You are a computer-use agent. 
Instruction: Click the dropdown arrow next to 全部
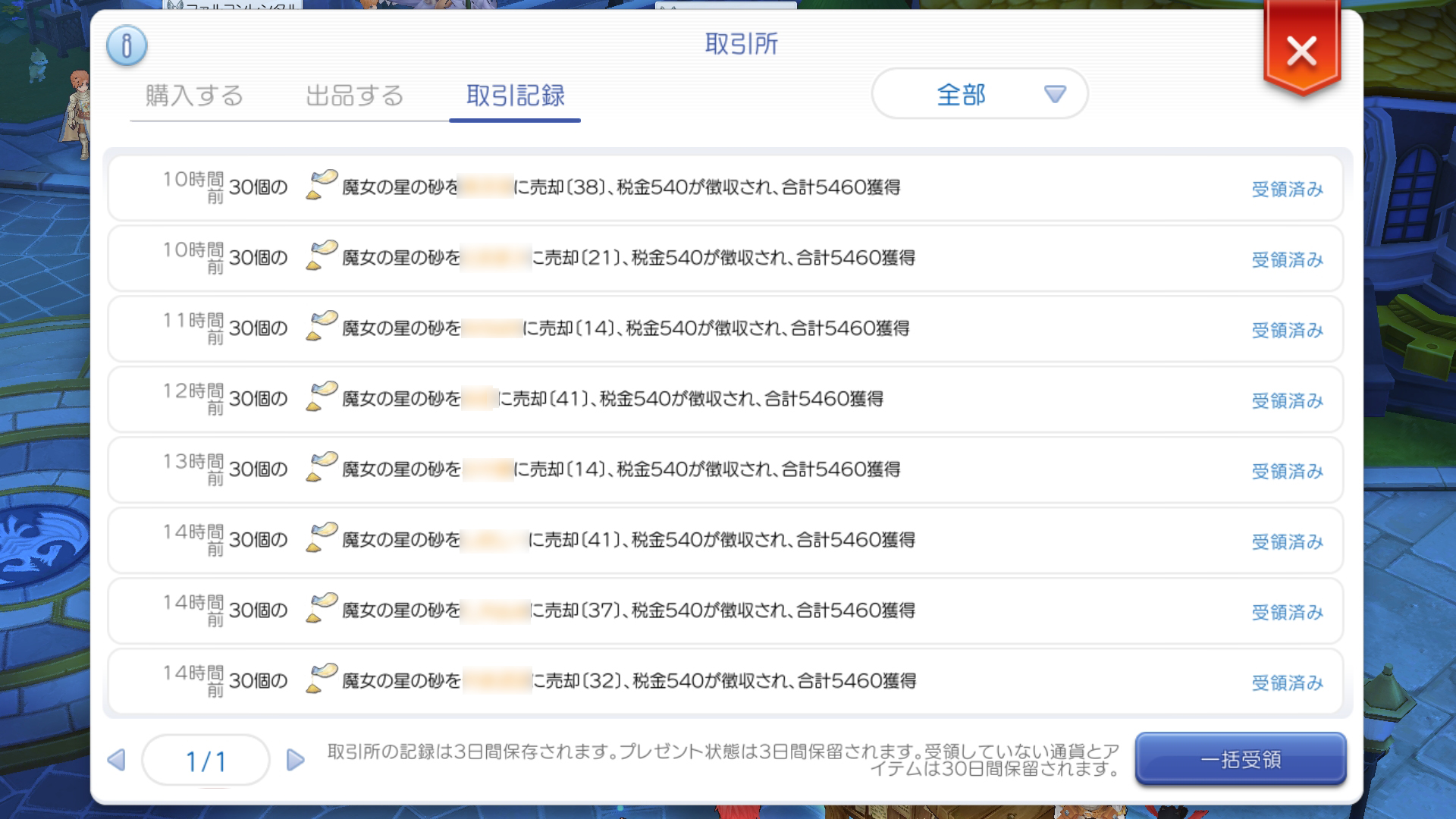coord(1055,94)
